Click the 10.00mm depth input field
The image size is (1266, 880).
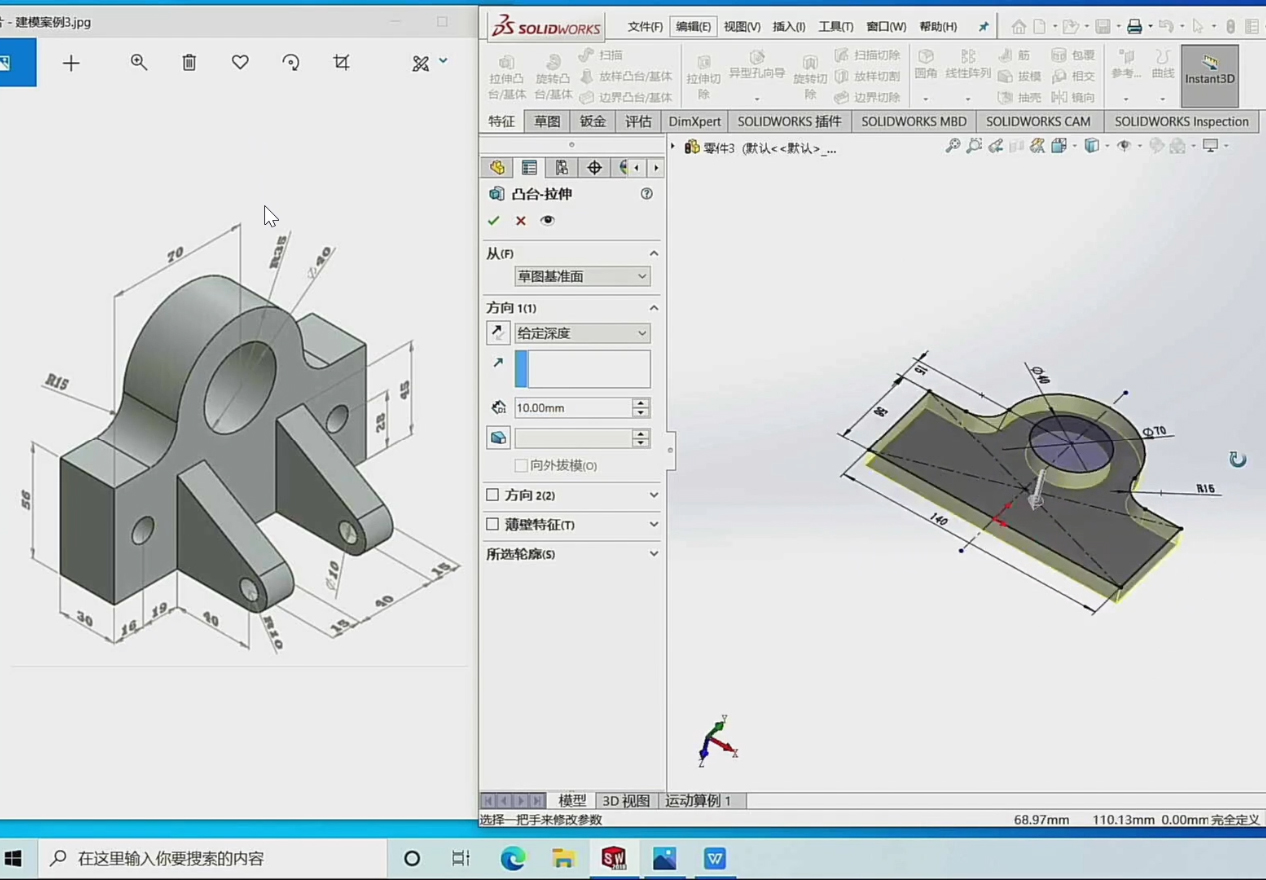[572, 408]
